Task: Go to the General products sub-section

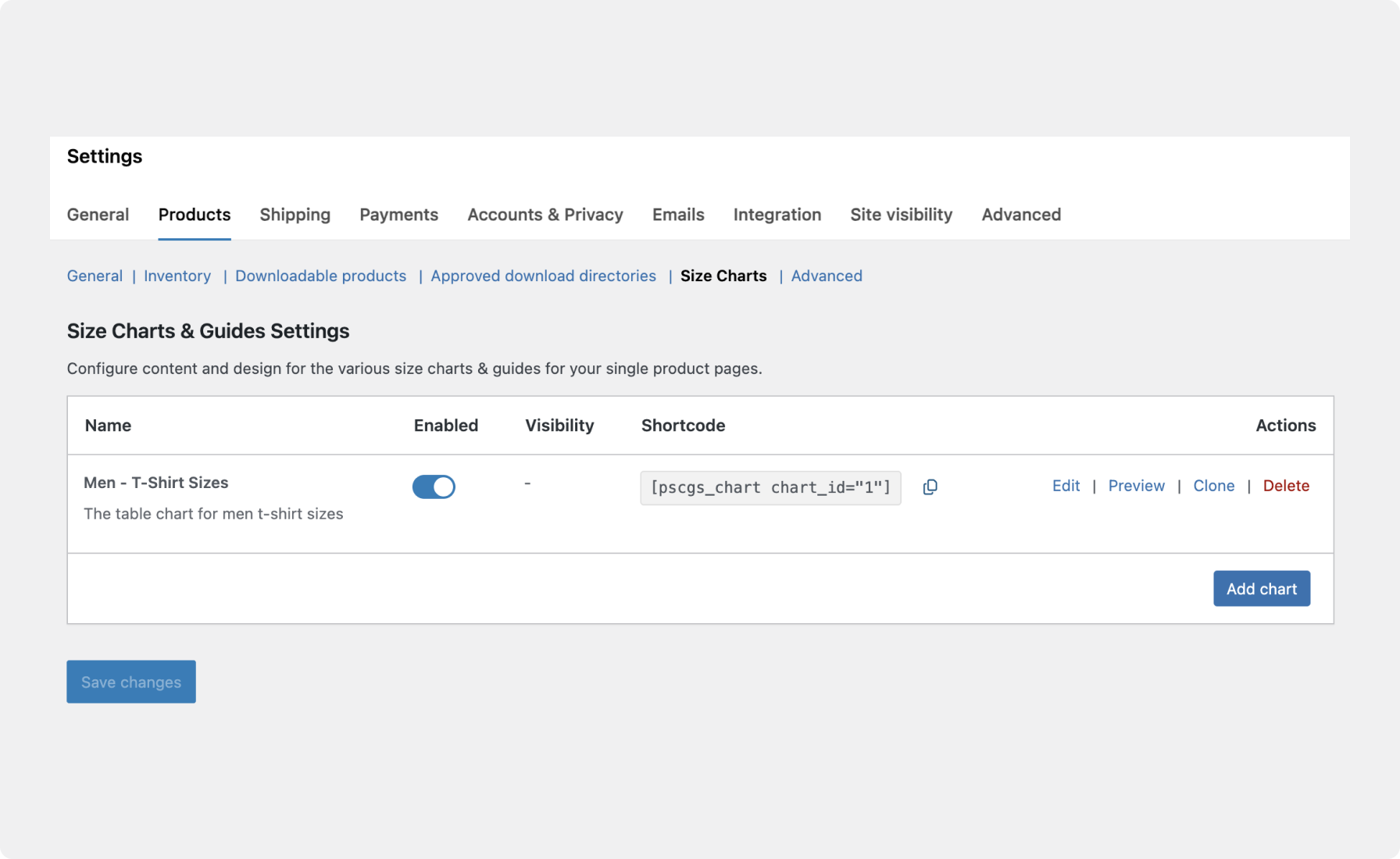Action: click(95, 276)
